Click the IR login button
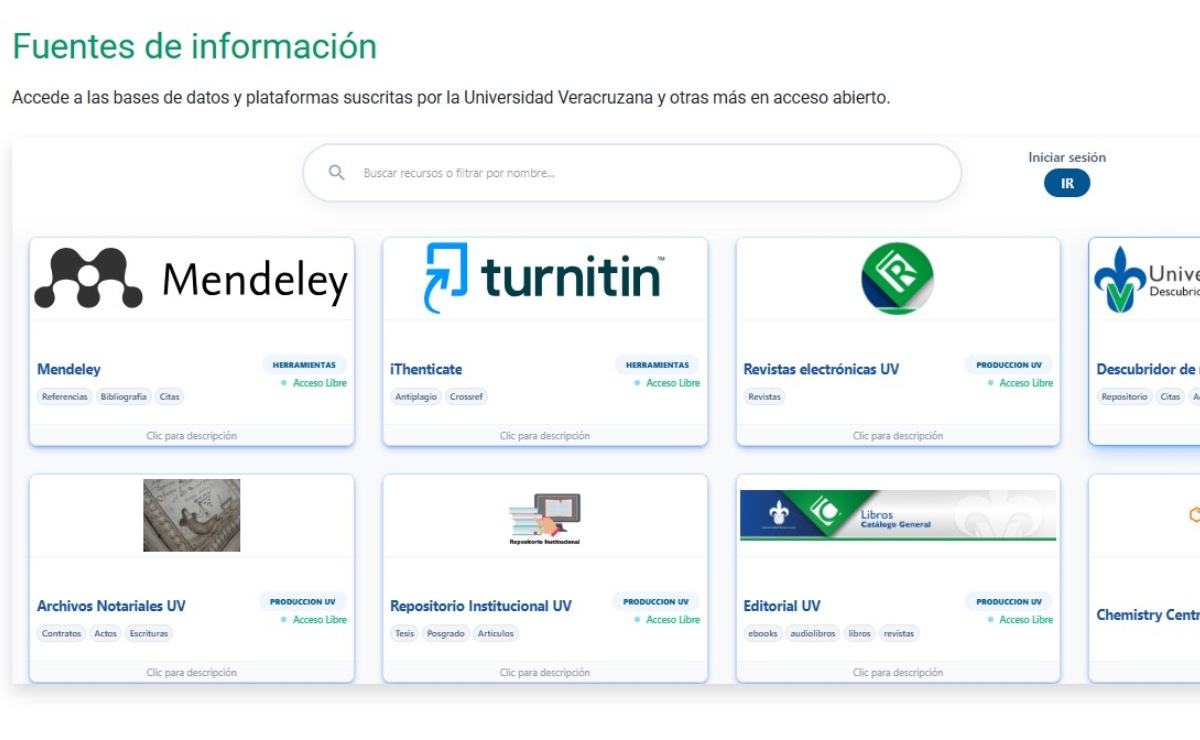This screenshot has height=740, width=1200. click(x=1067, y=184)
